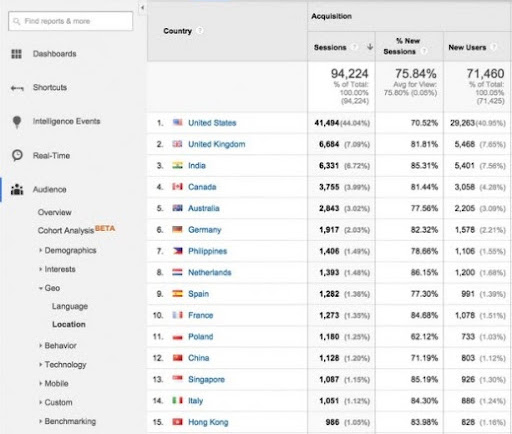
Task: Expand the Benchmarking section
Action: (40, 421)
